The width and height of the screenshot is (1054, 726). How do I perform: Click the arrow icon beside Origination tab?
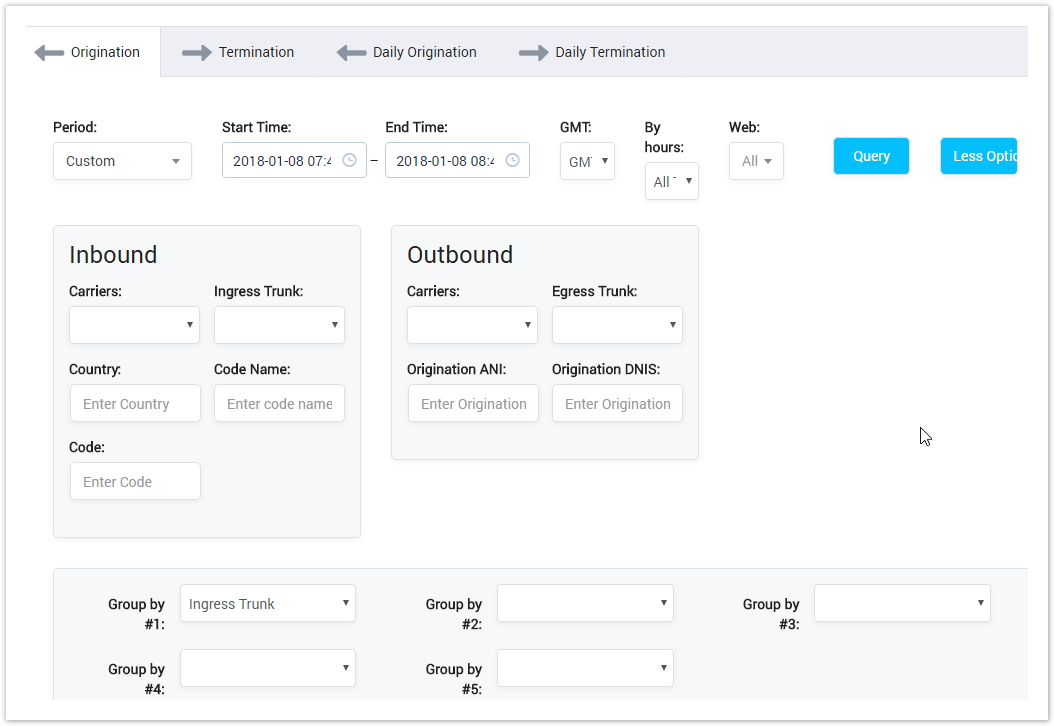[50, 52]
